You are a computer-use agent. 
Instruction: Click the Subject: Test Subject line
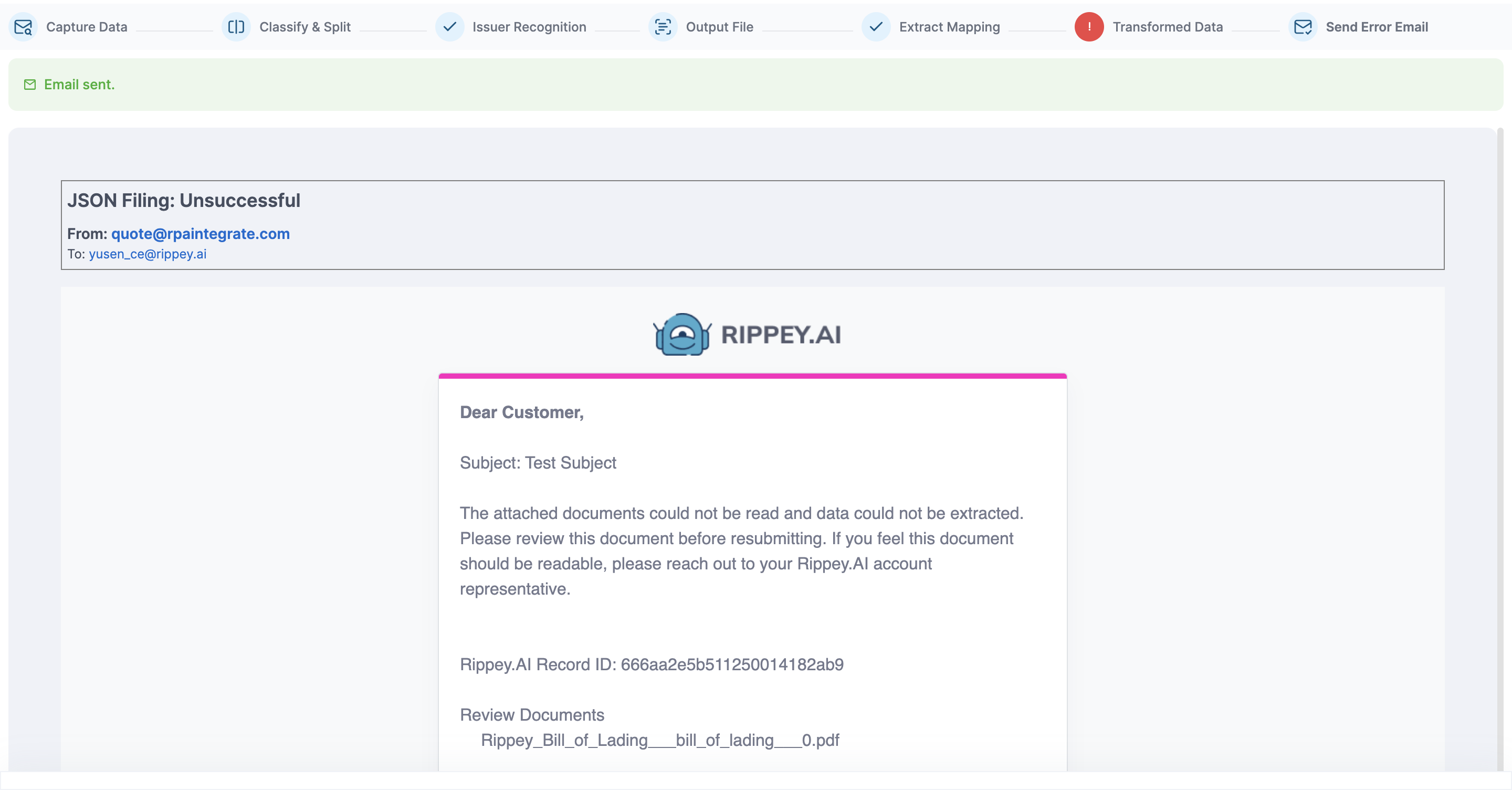(x=538, y=463)
